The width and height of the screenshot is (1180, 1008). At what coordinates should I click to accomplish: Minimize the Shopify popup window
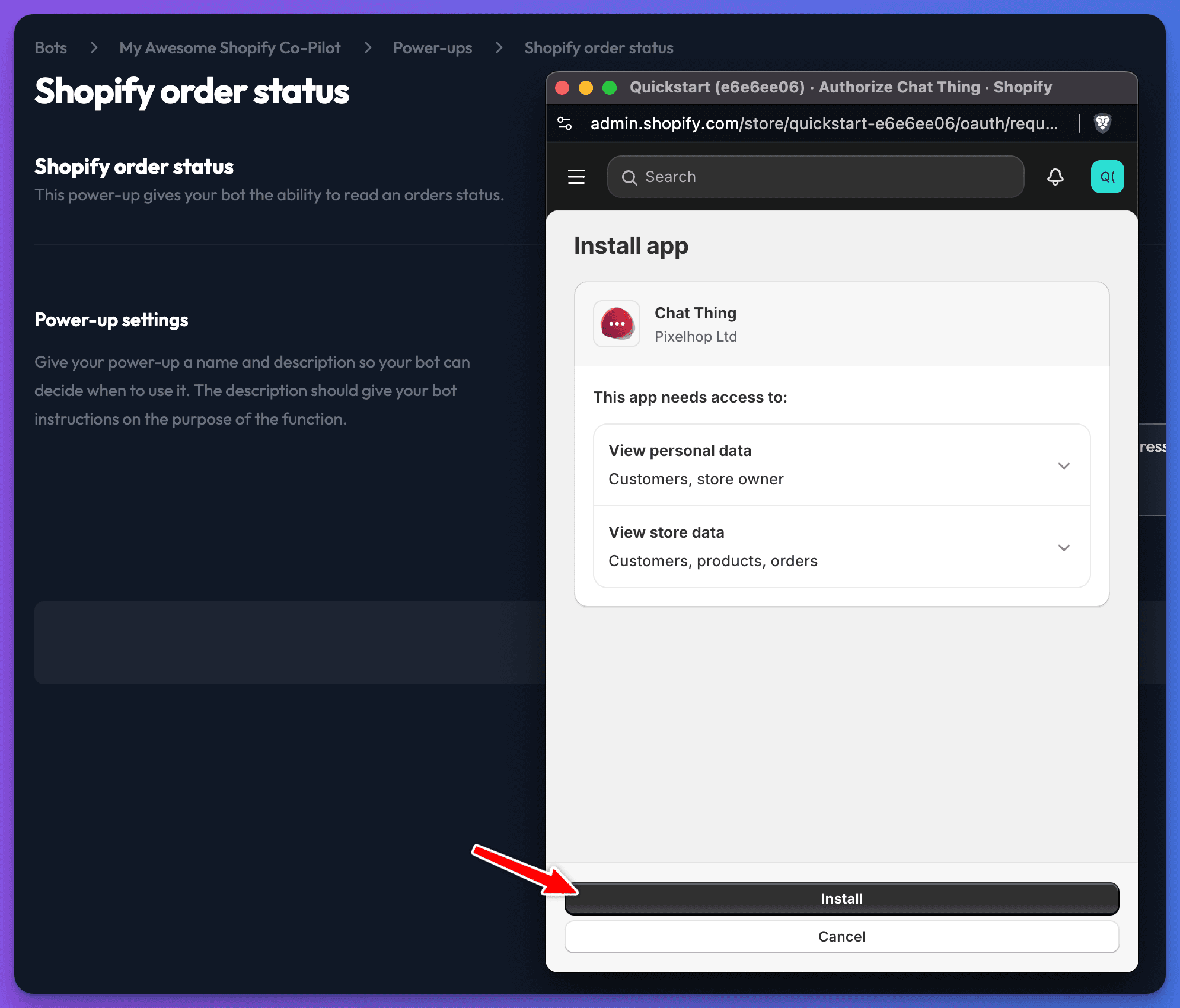(586, 88)
